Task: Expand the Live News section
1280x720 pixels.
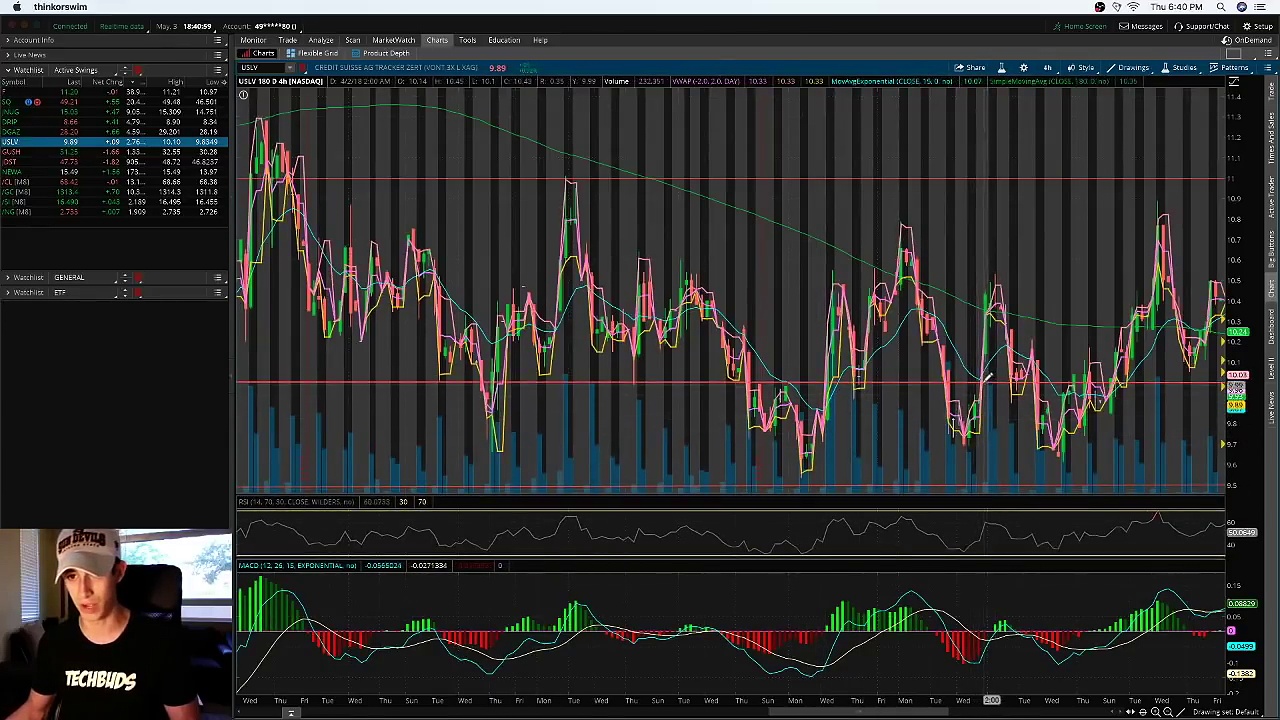Action: (8, 55)
